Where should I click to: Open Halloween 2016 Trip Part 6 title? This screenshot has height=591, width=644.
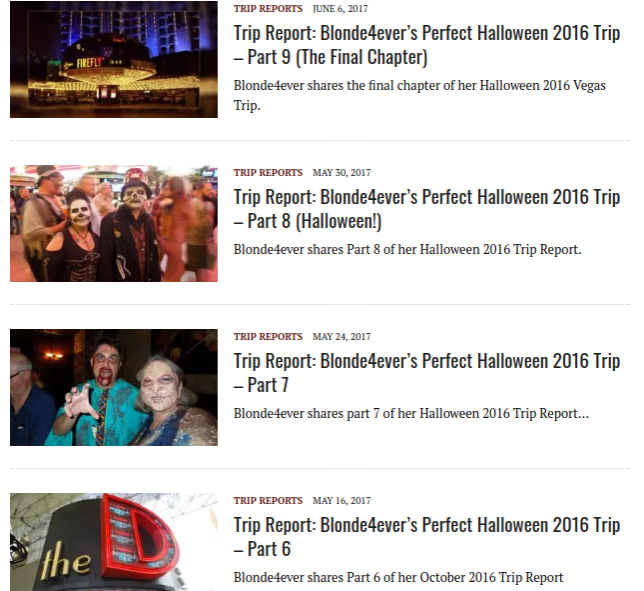(x=426, y=536)
